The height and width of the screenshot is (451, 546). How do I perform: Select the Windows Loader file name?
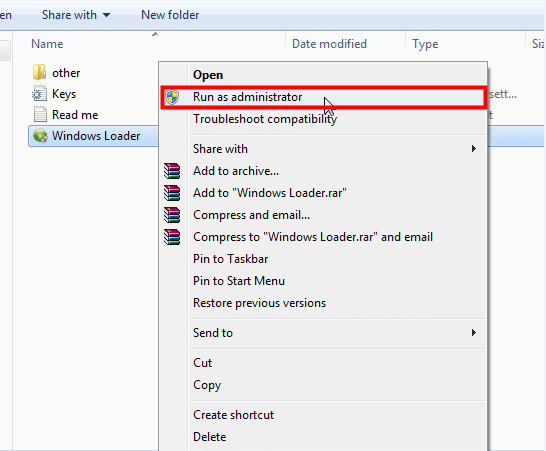point(96,136)
